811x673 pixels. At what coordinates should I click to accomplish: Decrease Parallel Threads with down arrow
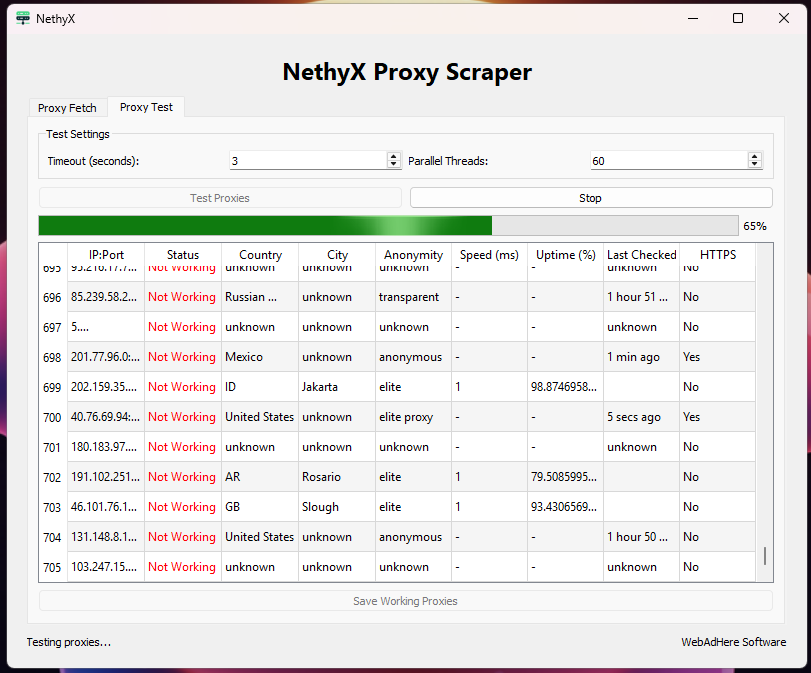pos(755,164)
